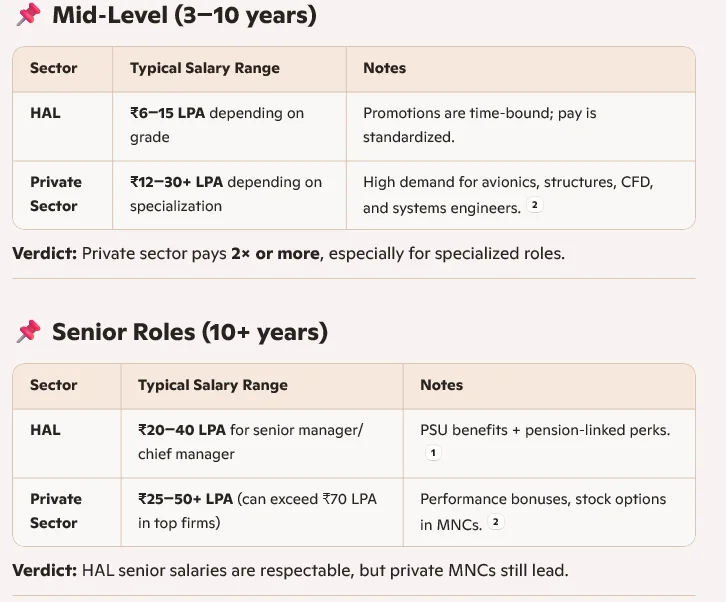Select the "Mid-Level (3–10 years)" heading
The height and width of the screenshot is (602, 726).
coord(184,16)
